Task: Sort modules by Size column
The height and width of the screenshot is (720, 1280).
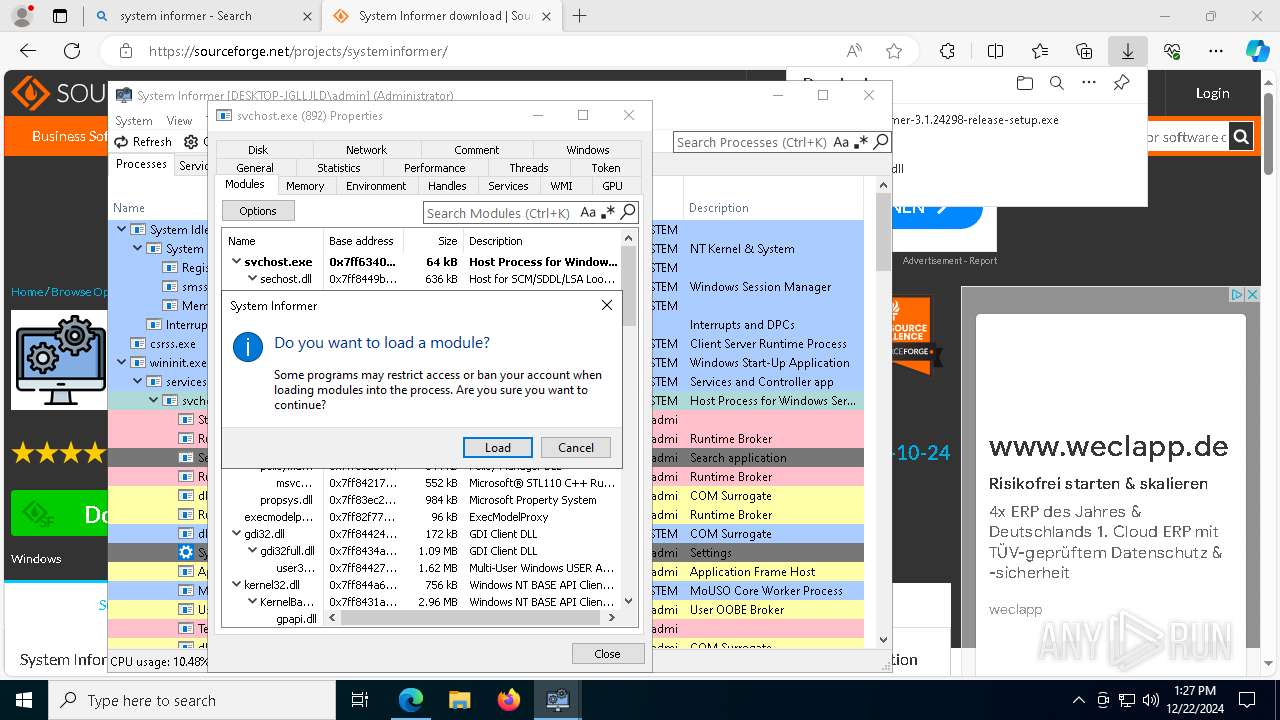Action: click(x=433, y=240)
